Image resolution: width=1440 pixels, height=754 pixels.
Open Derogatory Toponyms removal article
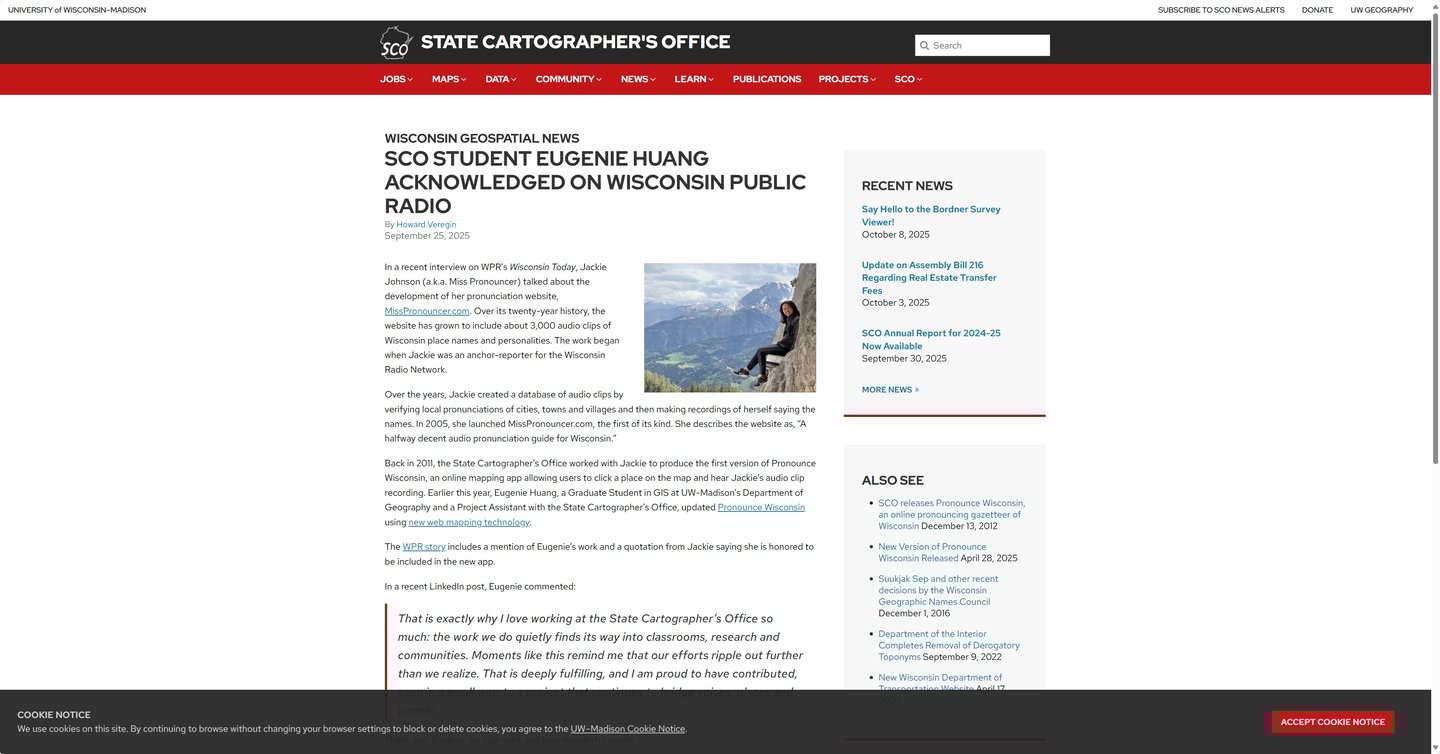pyautogui.click(x=949, y=646)
